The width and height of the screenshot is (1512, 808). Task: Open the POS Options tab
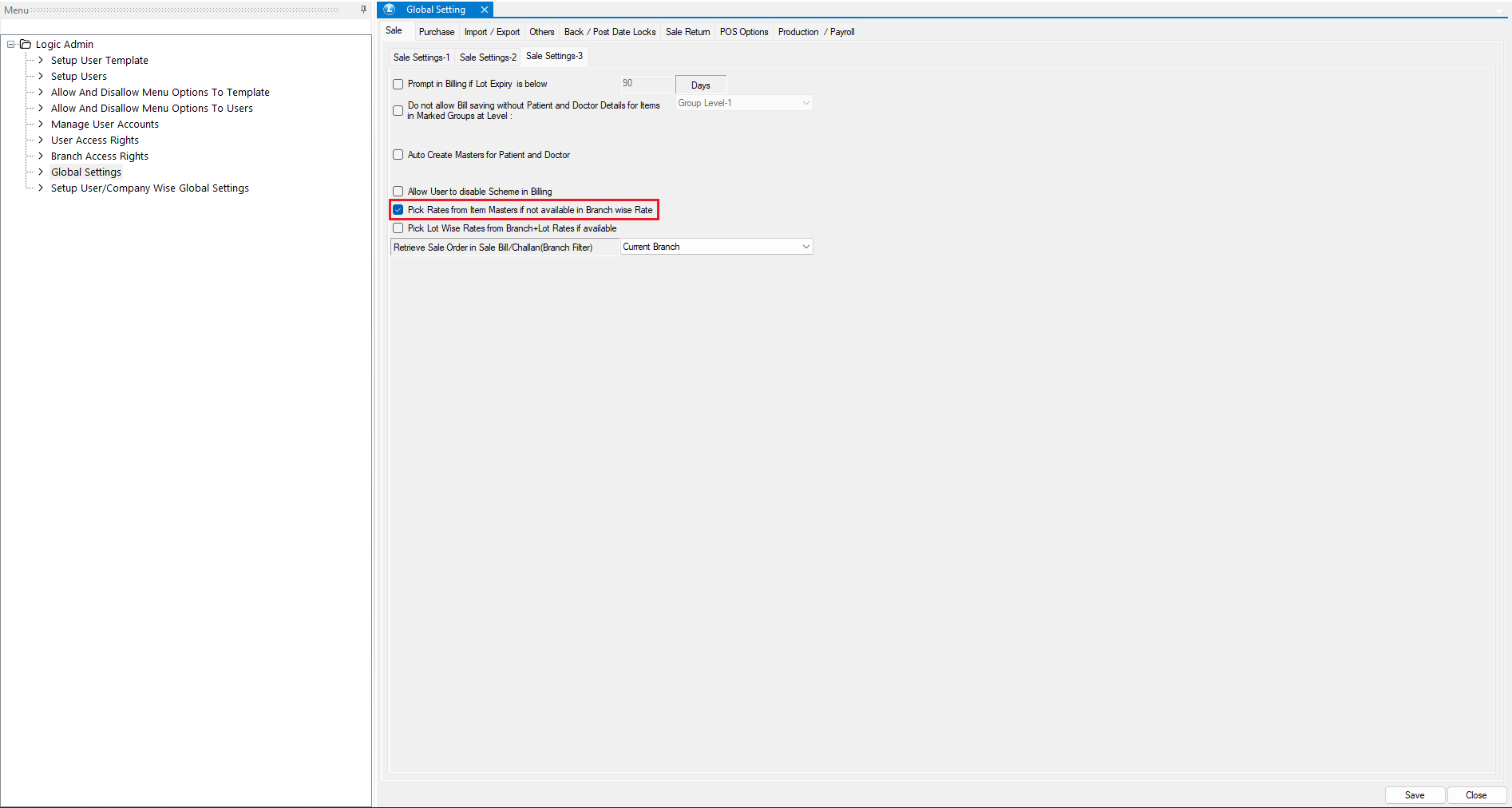(x=743, y=32)
